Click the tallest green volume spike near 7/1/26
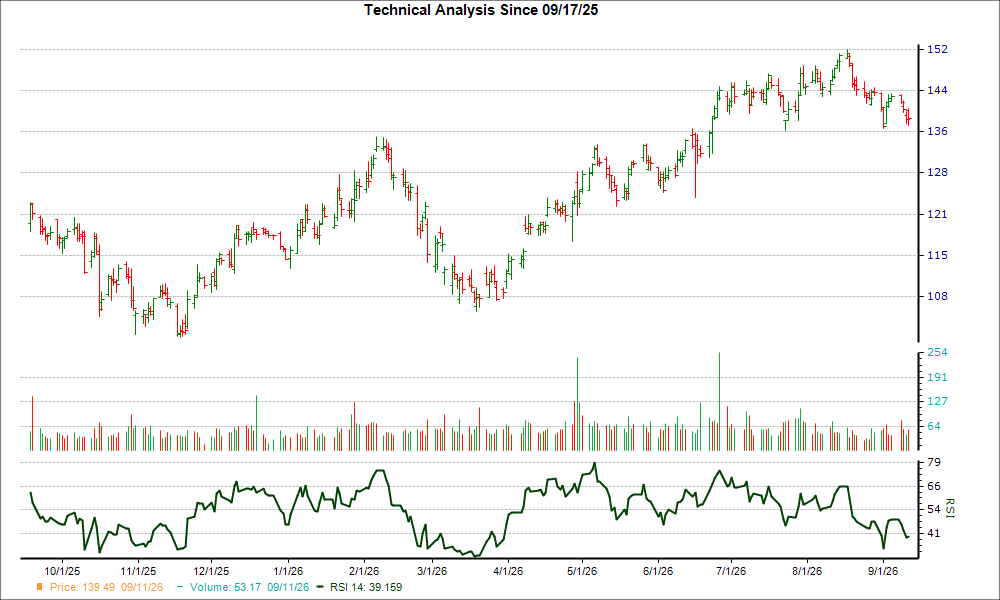This screenshot has width=1000, height=600. [719, 402]
